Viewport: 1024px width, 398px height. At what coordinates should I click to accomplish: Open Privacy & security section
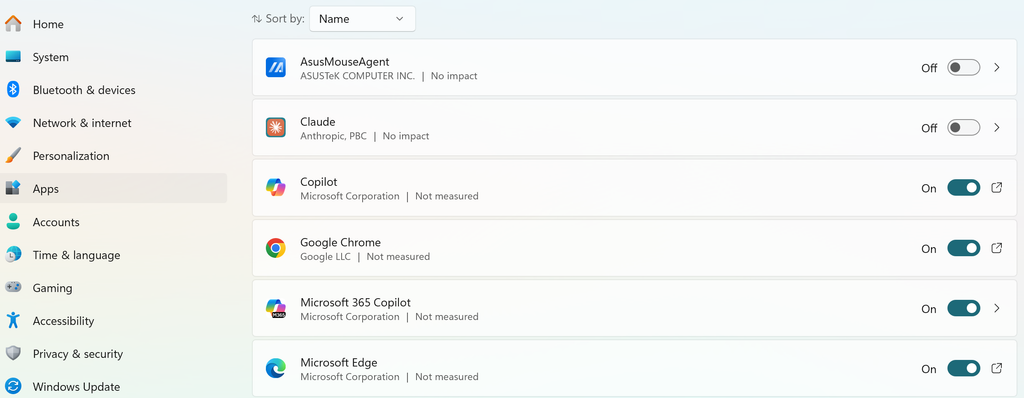click(x=114, y=354)
